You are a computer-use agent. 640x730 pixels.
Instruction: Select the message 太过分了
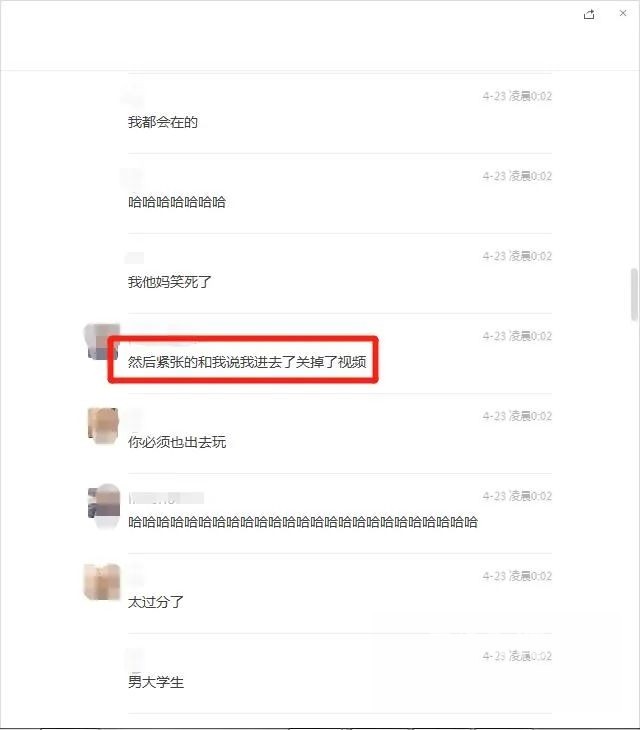click(155, 602)
